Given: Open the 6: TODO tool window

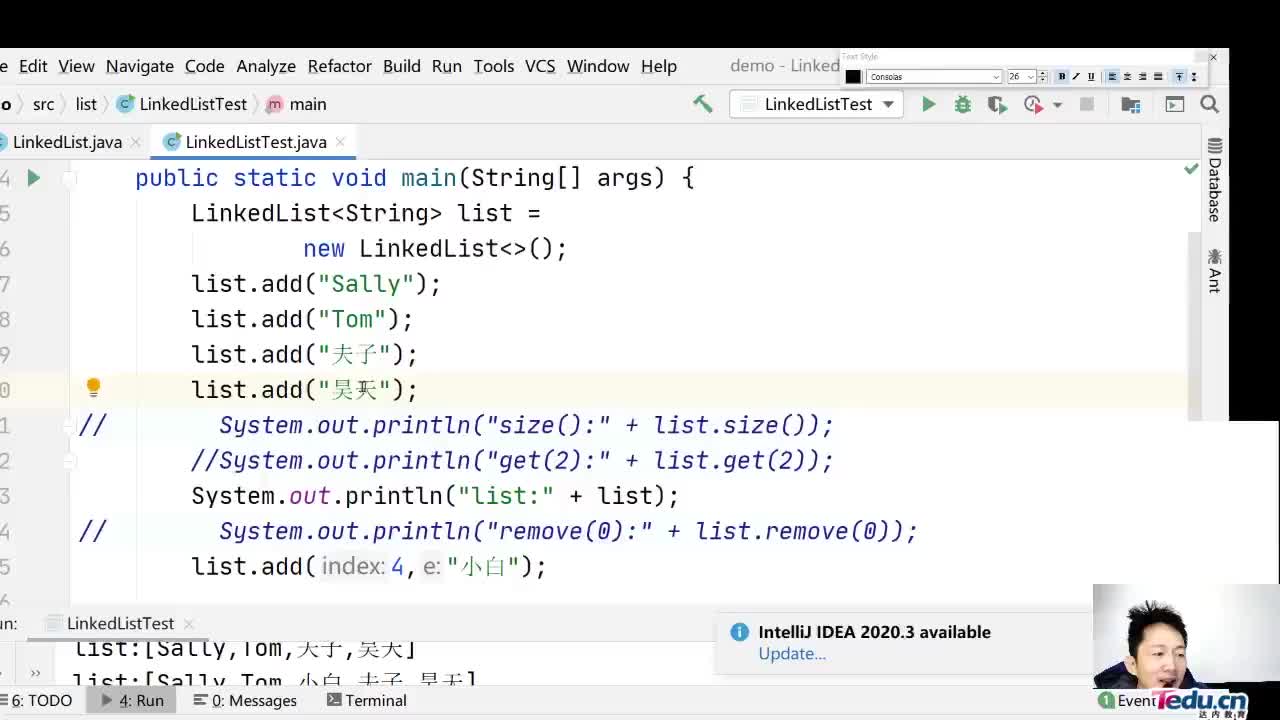Looking at the screenshot, I should click(38, 700).
